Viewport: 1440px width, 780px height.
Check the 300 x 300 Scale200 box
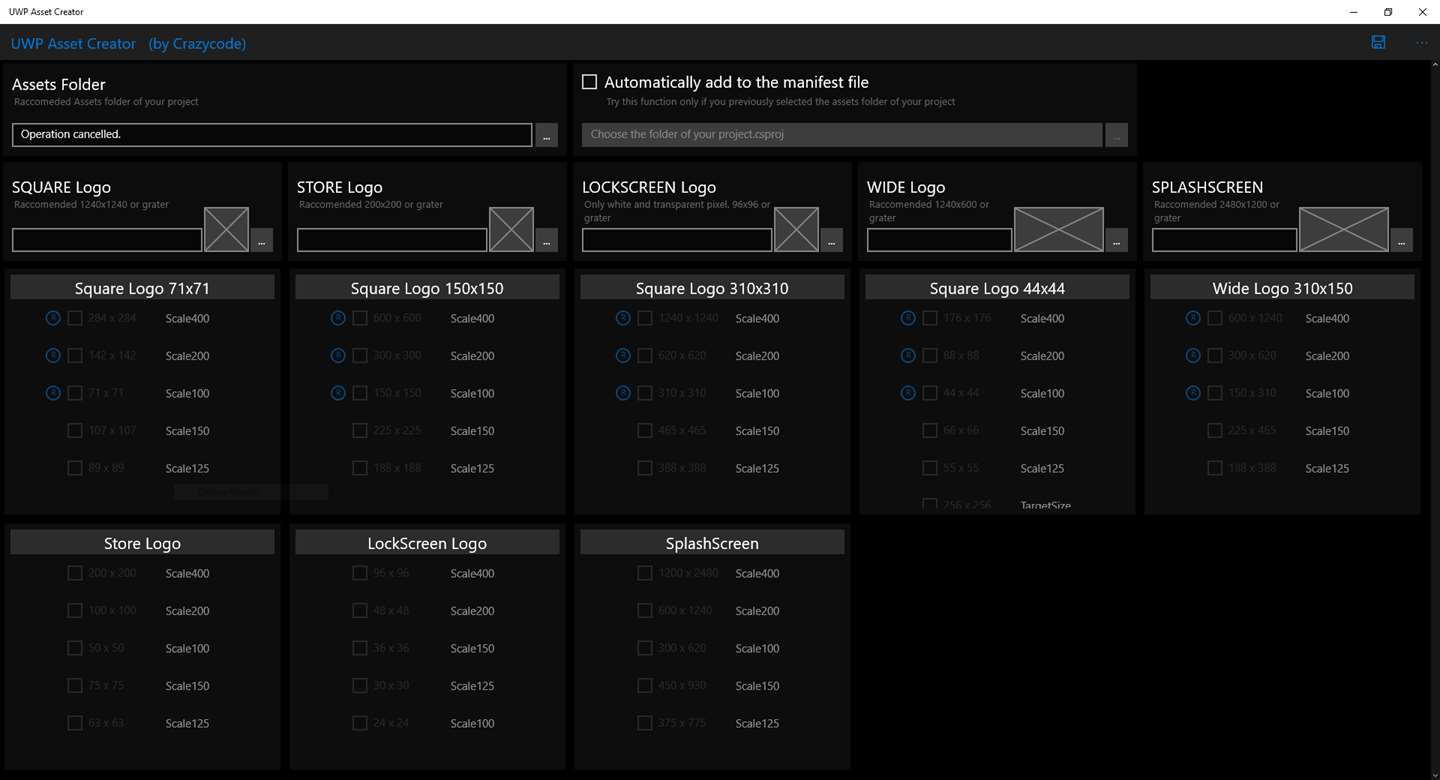(x=360, y=355)
